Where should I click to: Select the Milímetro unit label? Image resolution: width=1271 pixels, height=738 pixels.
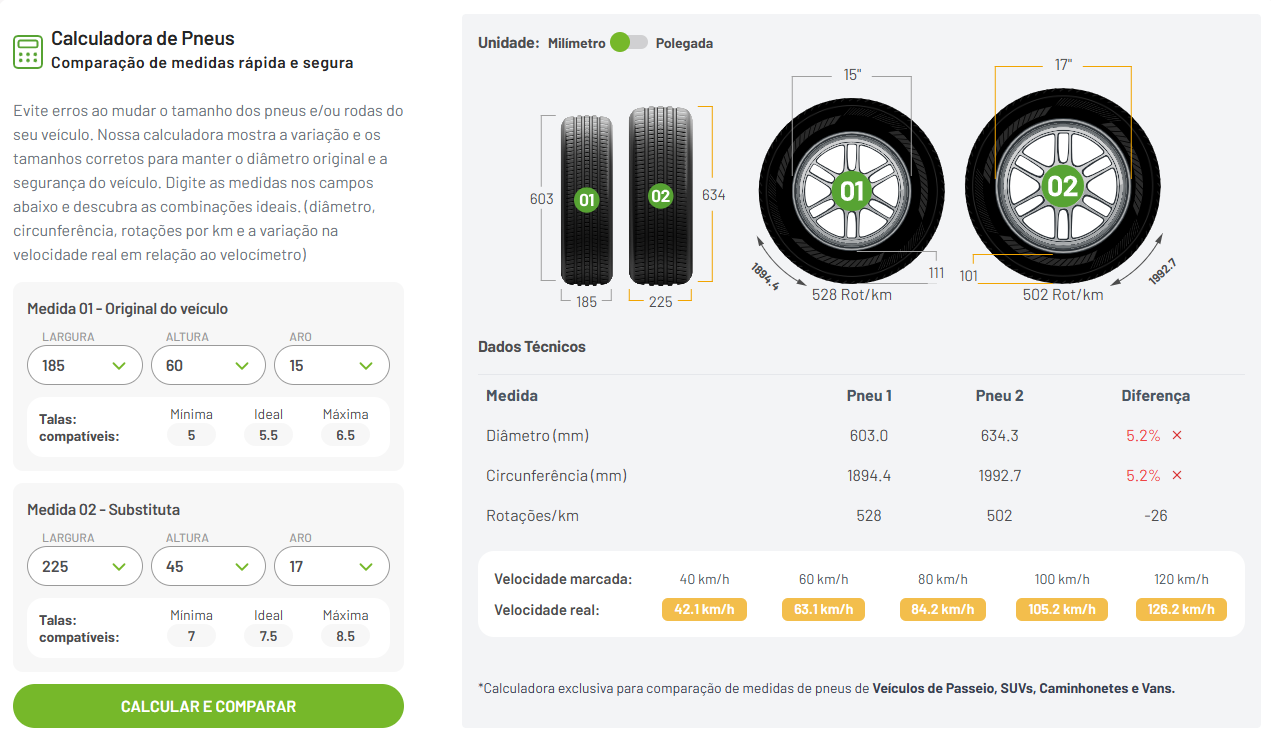pyautogui.click(x=577, y=43)
